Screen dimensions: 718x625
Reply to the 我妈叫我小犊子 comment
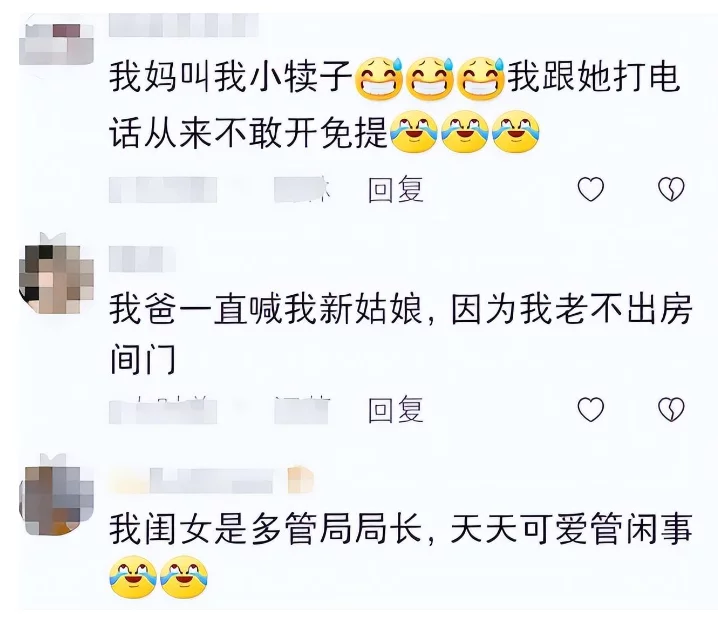pos(396,189)
